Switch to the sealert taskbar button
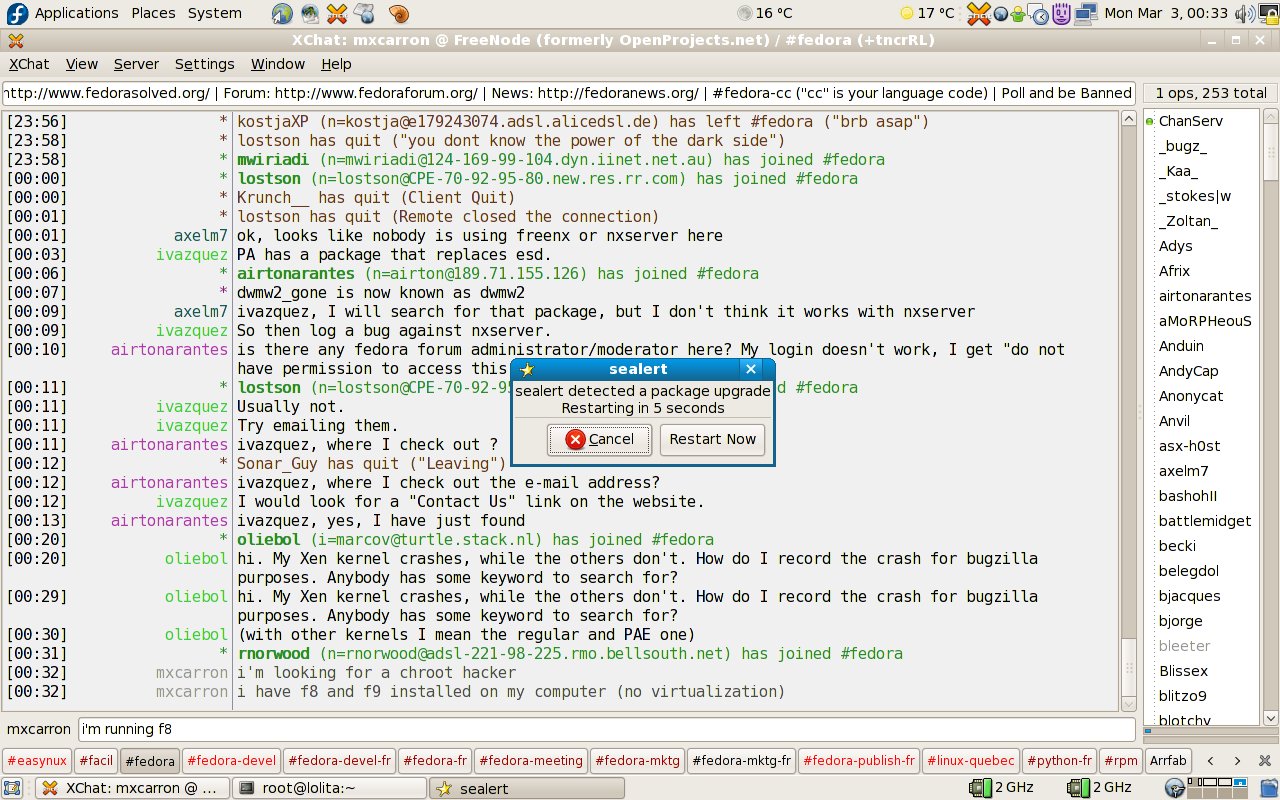1280x800 pixels. (526, 788)
